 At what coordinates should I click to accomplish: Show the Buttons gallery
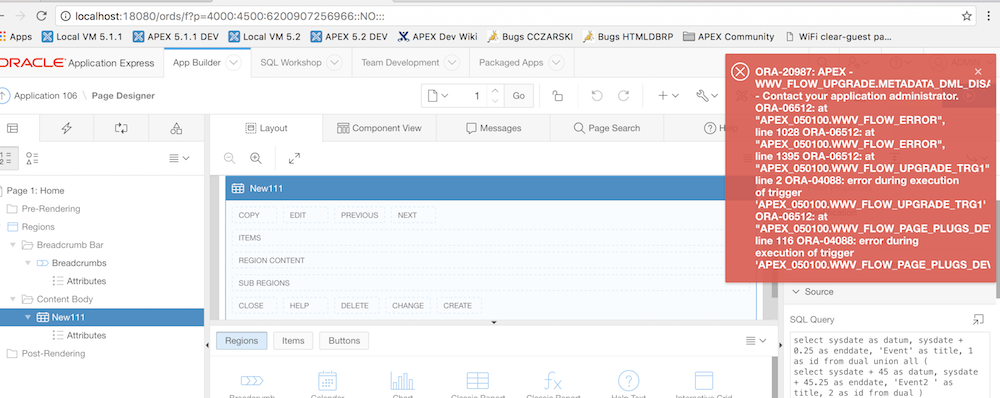coord(344,341)
